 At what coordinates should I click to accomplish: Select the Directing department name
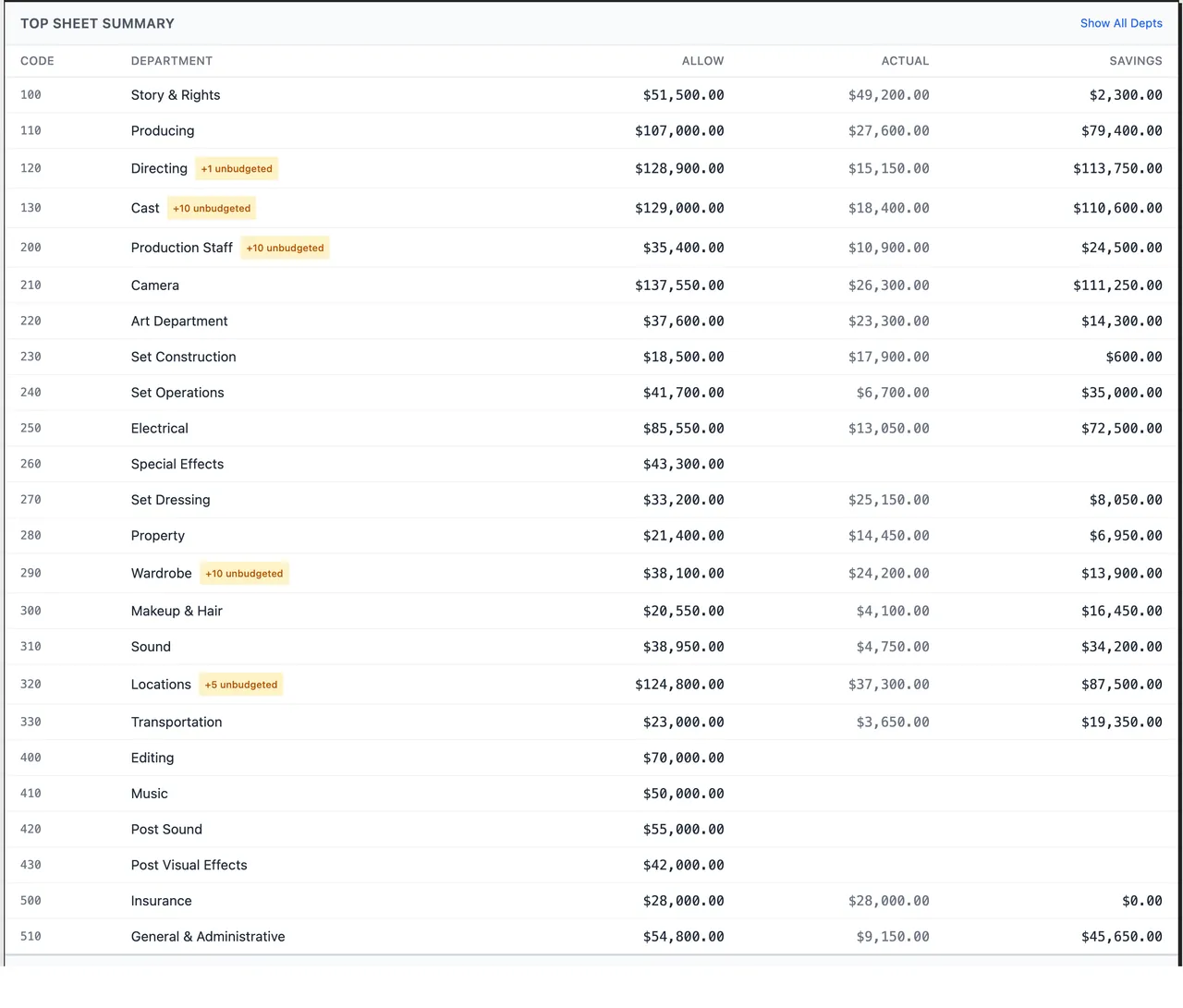159,169
